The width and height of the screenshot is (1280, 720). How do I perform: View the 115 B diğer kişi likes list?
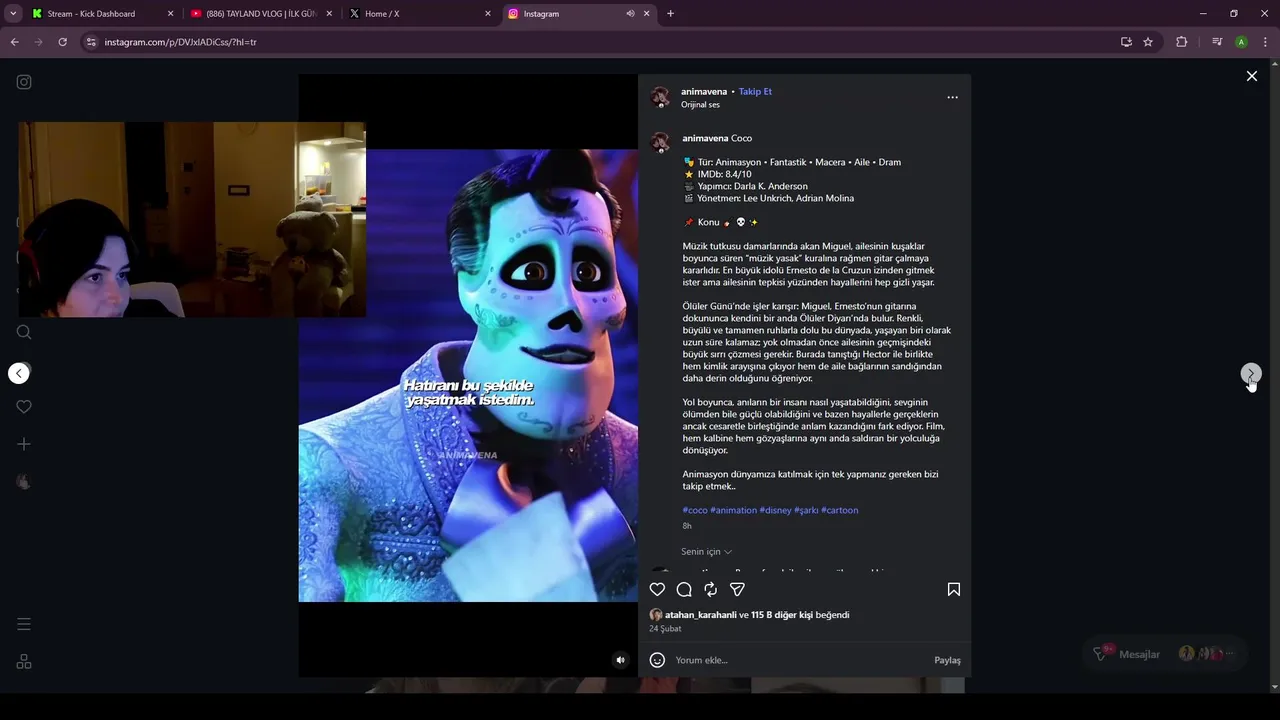click(x=782, y=615)
